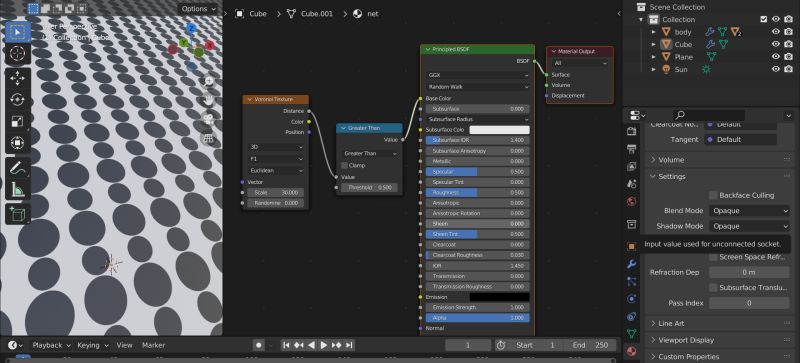Pick the Transform tool
The height and width of the screenshot is (363, 800).
tap(18, 142)
